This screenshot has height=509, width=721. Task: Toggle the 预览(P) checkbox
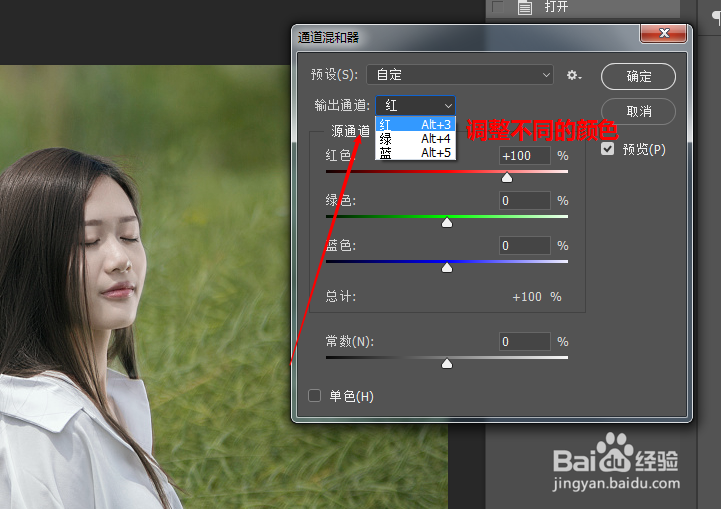tap(607, 149)
